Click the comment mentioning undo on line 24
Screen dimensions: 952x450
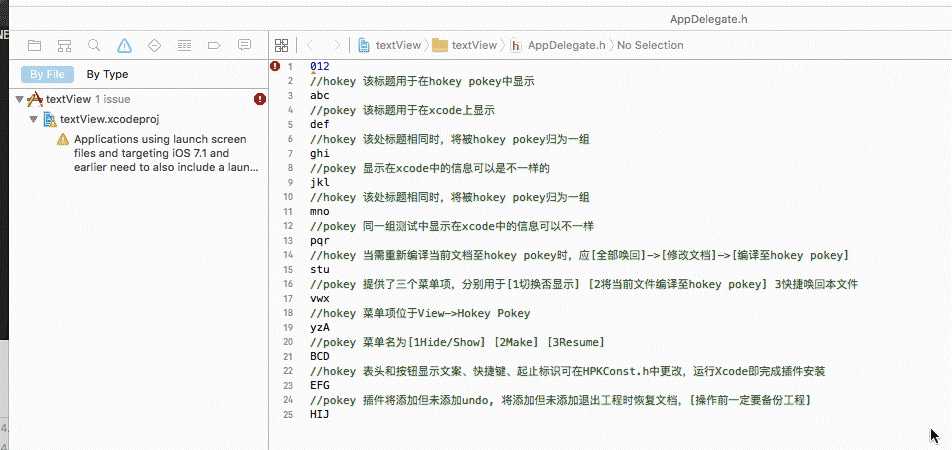click(x=560, y=400)
